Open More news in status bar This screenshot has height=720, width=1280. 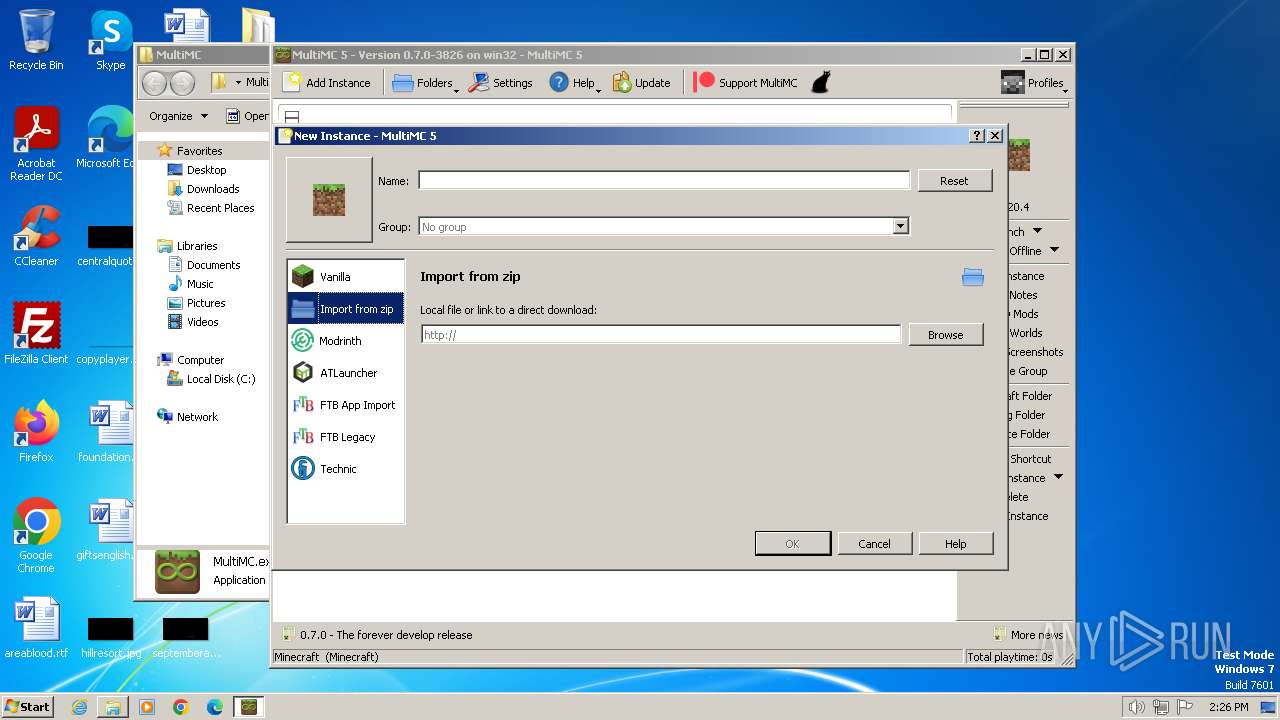point(1029,635)
